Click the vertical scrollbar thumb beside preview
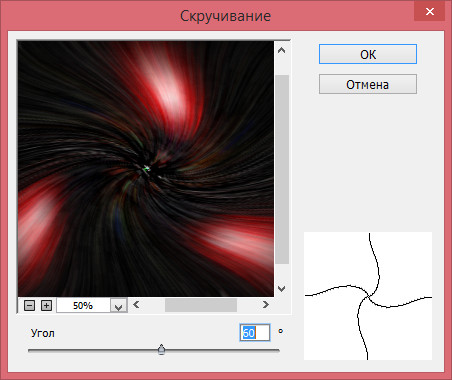The width and height of the screenshot is (452, 380). pos(282,170)
